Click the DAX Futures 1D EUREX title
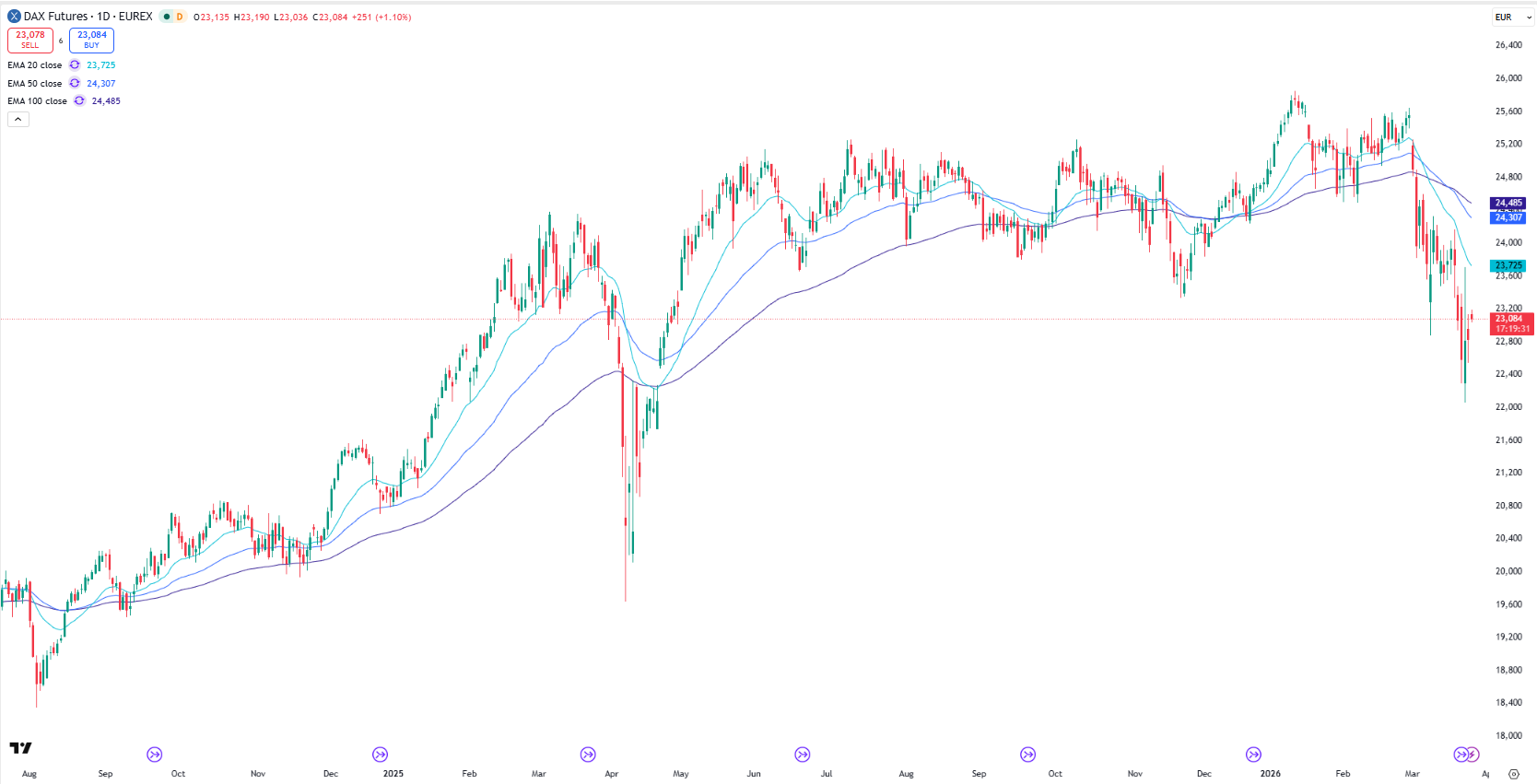 point(88,17)
